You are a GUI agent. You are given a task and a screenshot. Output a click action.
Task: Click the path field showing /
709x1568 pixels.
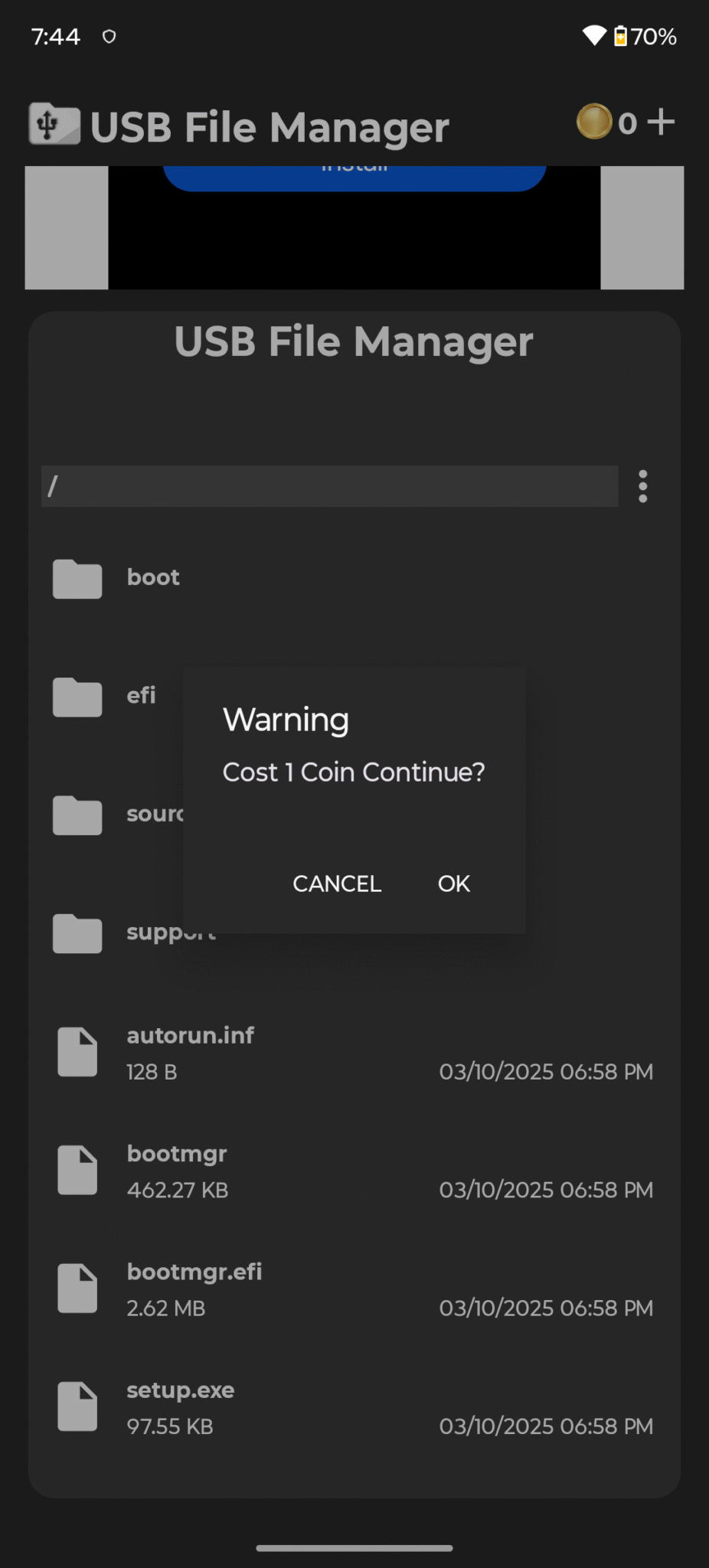click(x=329, y=485)
